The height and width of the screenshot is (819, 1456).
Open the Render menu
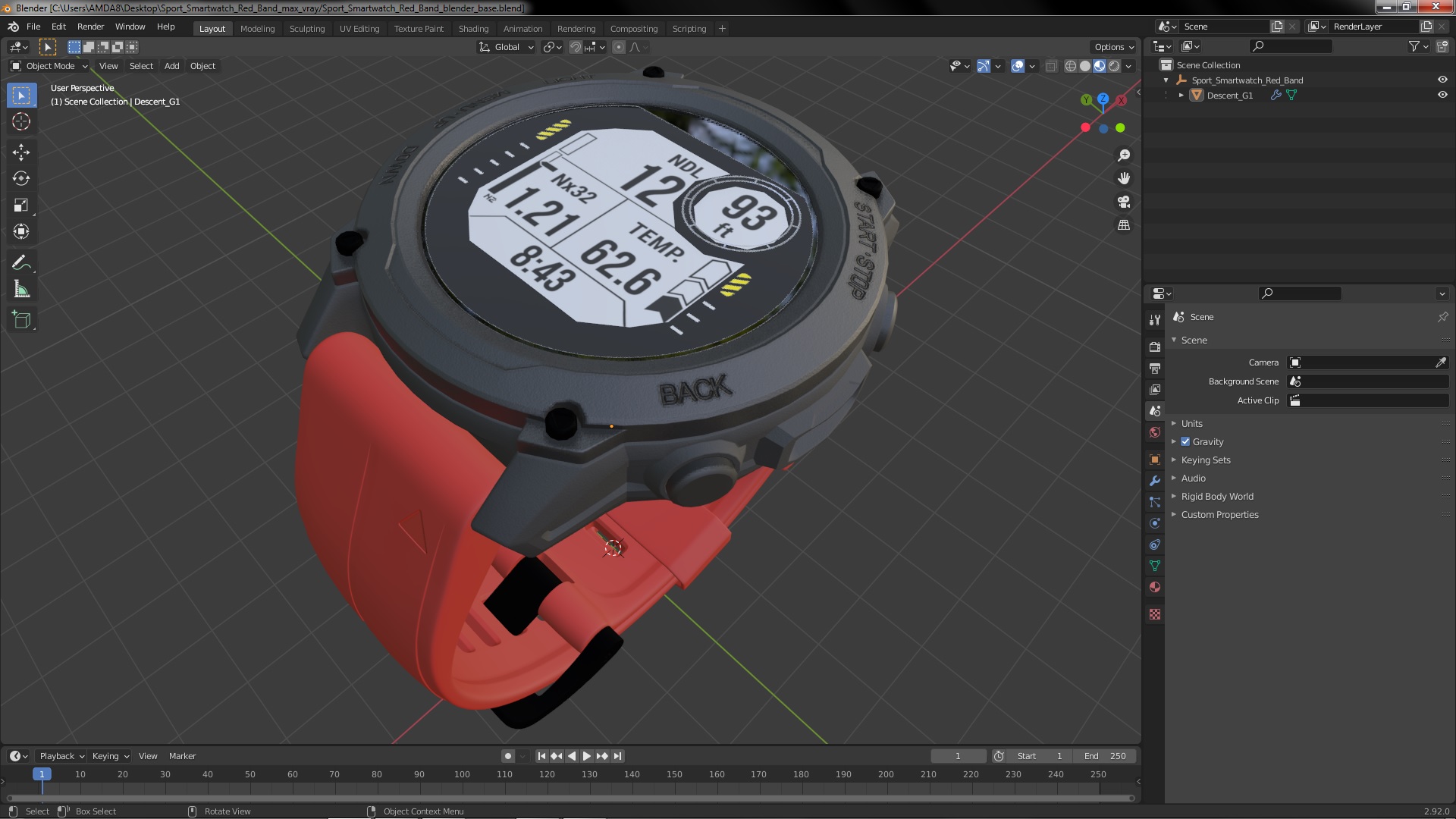(x=90, y=27)
